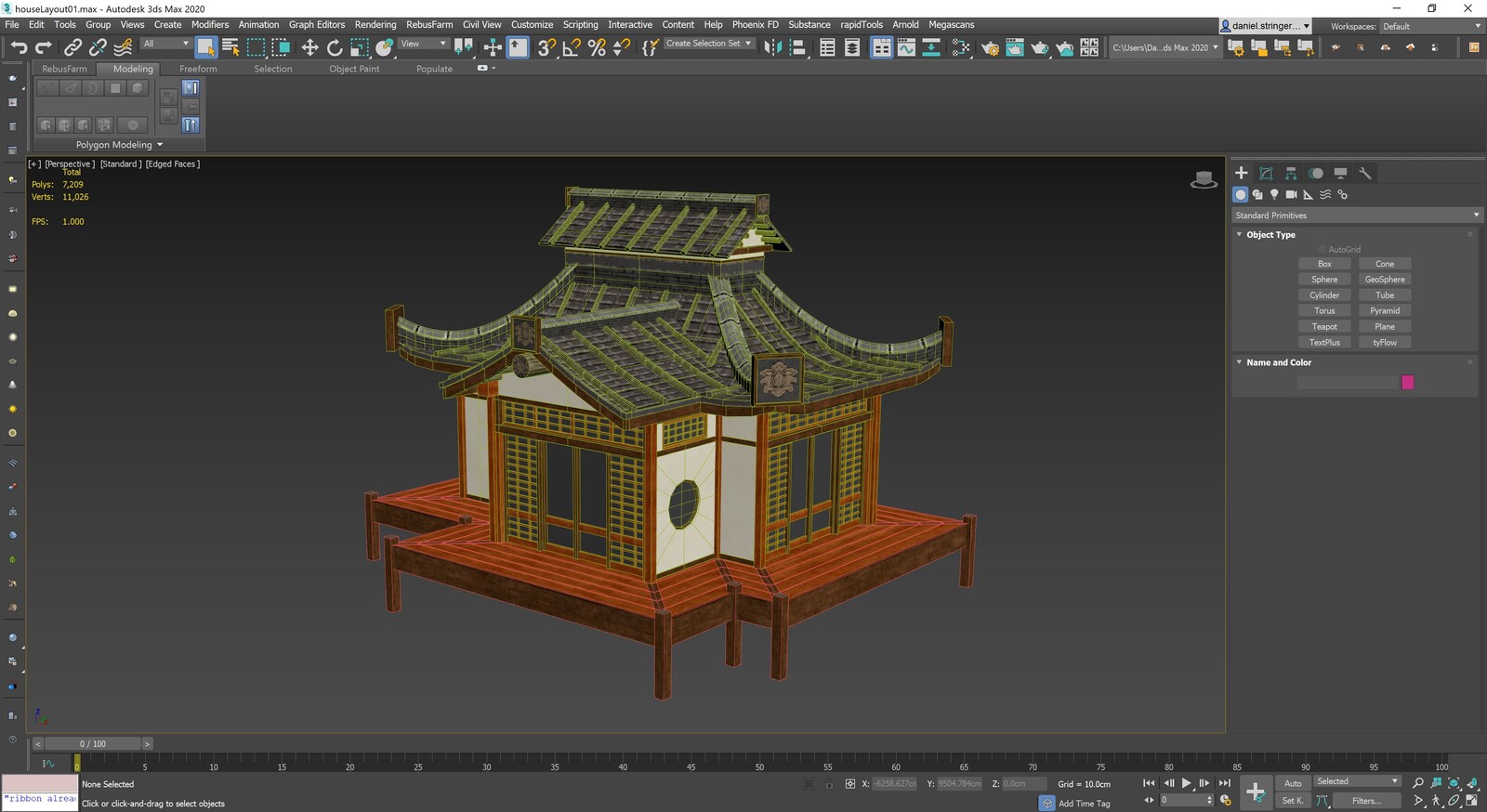Toggle Angle Snap
1487x812 pixels.
572,47
